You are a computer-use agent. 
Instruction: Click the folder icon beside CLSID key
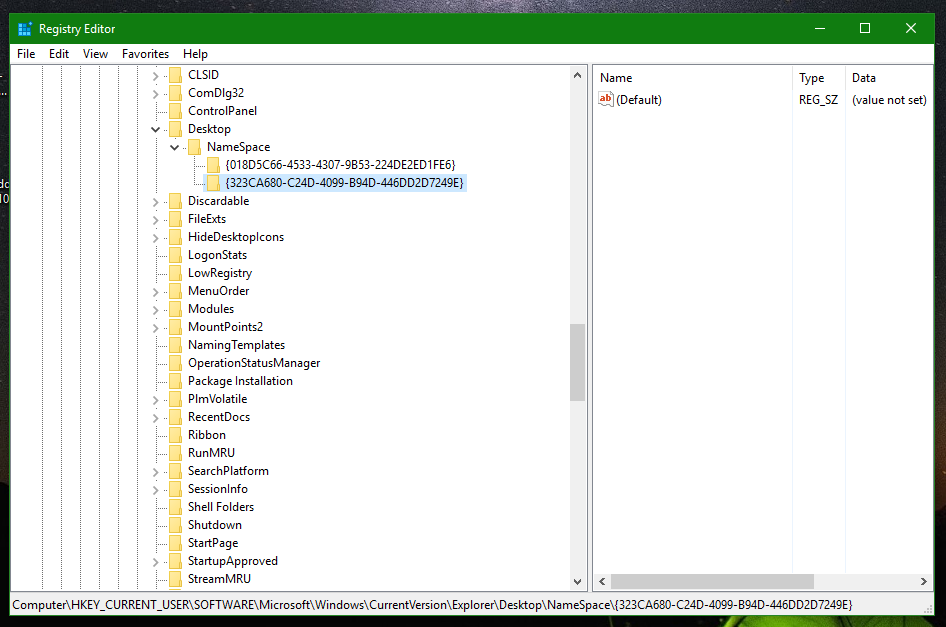click(x=175, y=75)
